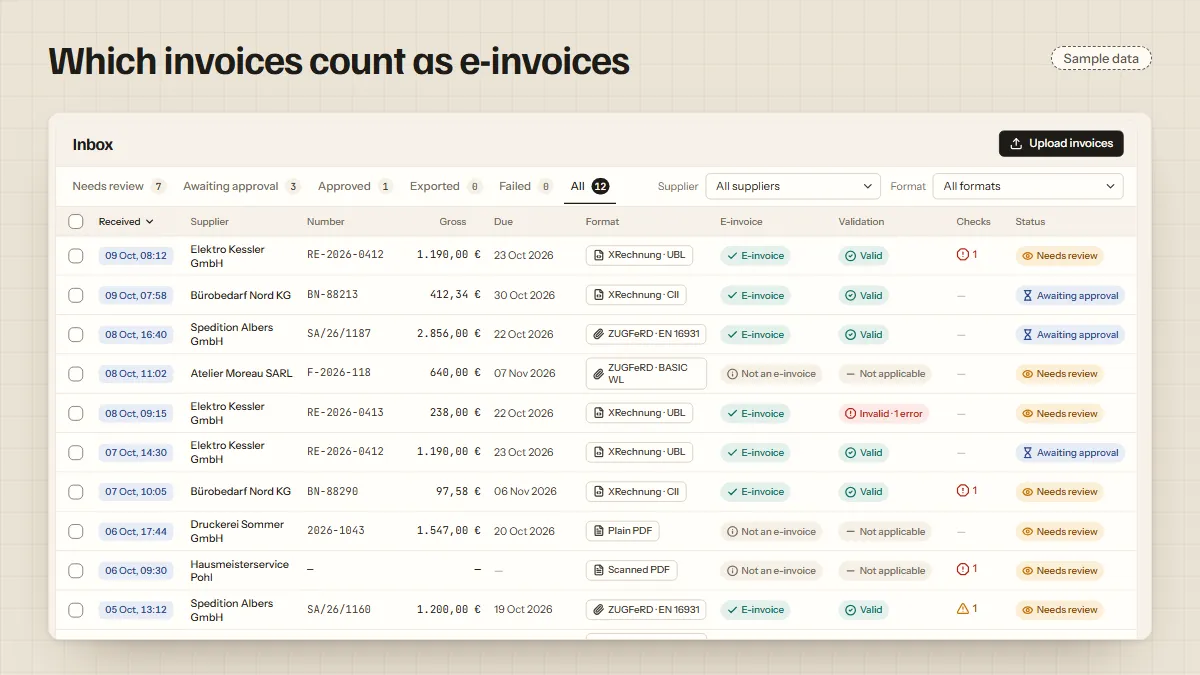Image resolution: width=1200 pixels, height=675 pixels.
Task: Click the due date 07 Nov 2026
Action: [x=525, y=373]
